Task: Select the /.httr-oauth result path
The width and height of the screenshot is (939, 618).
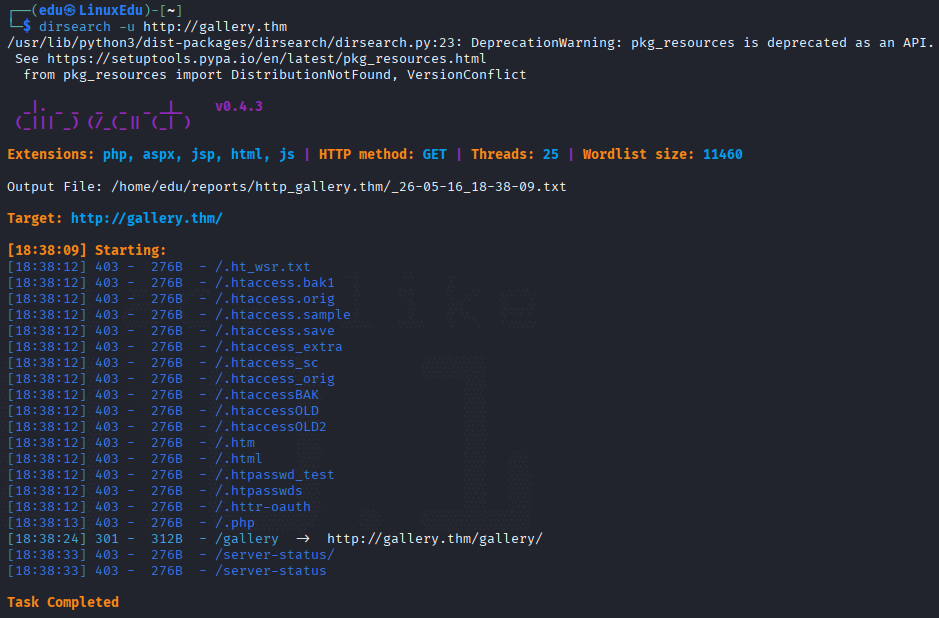Action: 262,507
